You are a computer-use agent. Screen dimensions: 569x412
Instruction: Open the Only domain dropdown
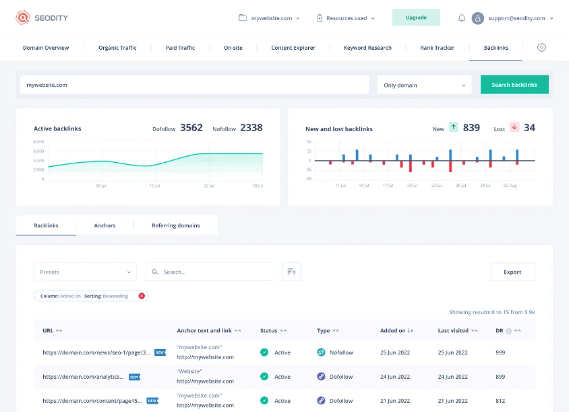(x=424, y=85)
